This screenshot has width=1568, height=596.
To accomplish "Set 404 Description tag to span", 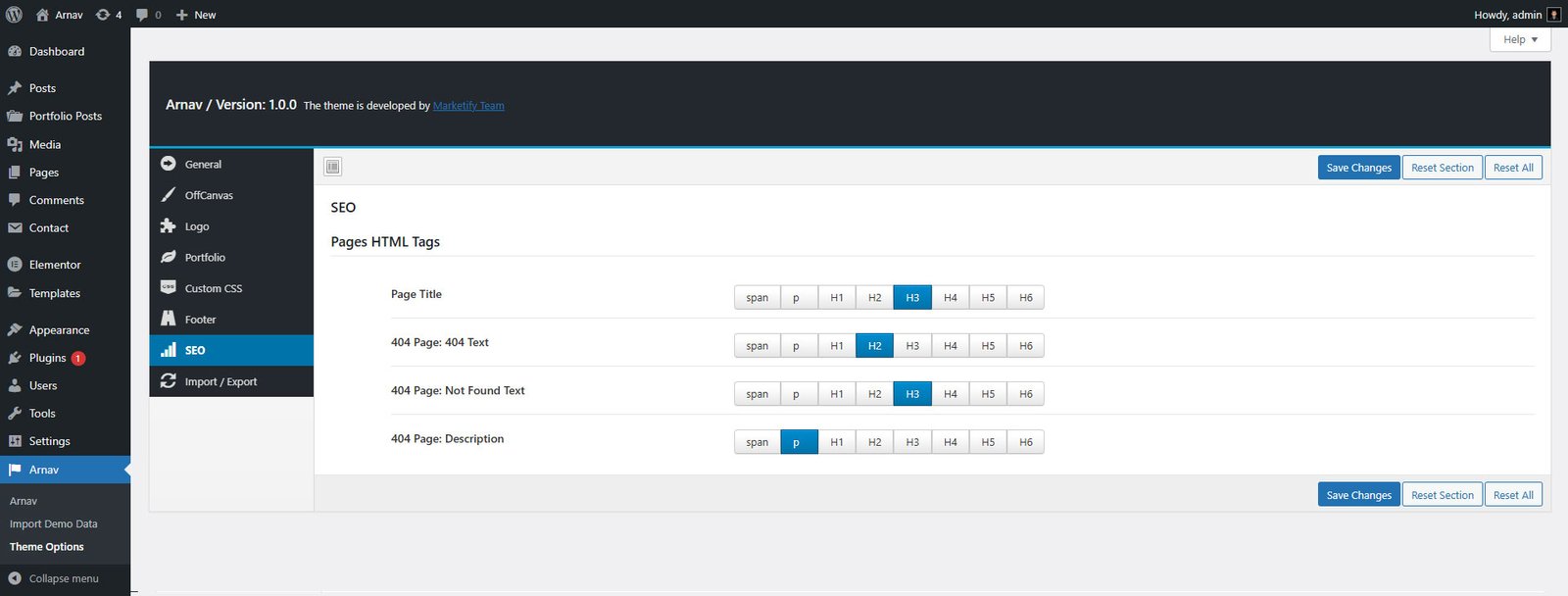I will coord(757,442).
